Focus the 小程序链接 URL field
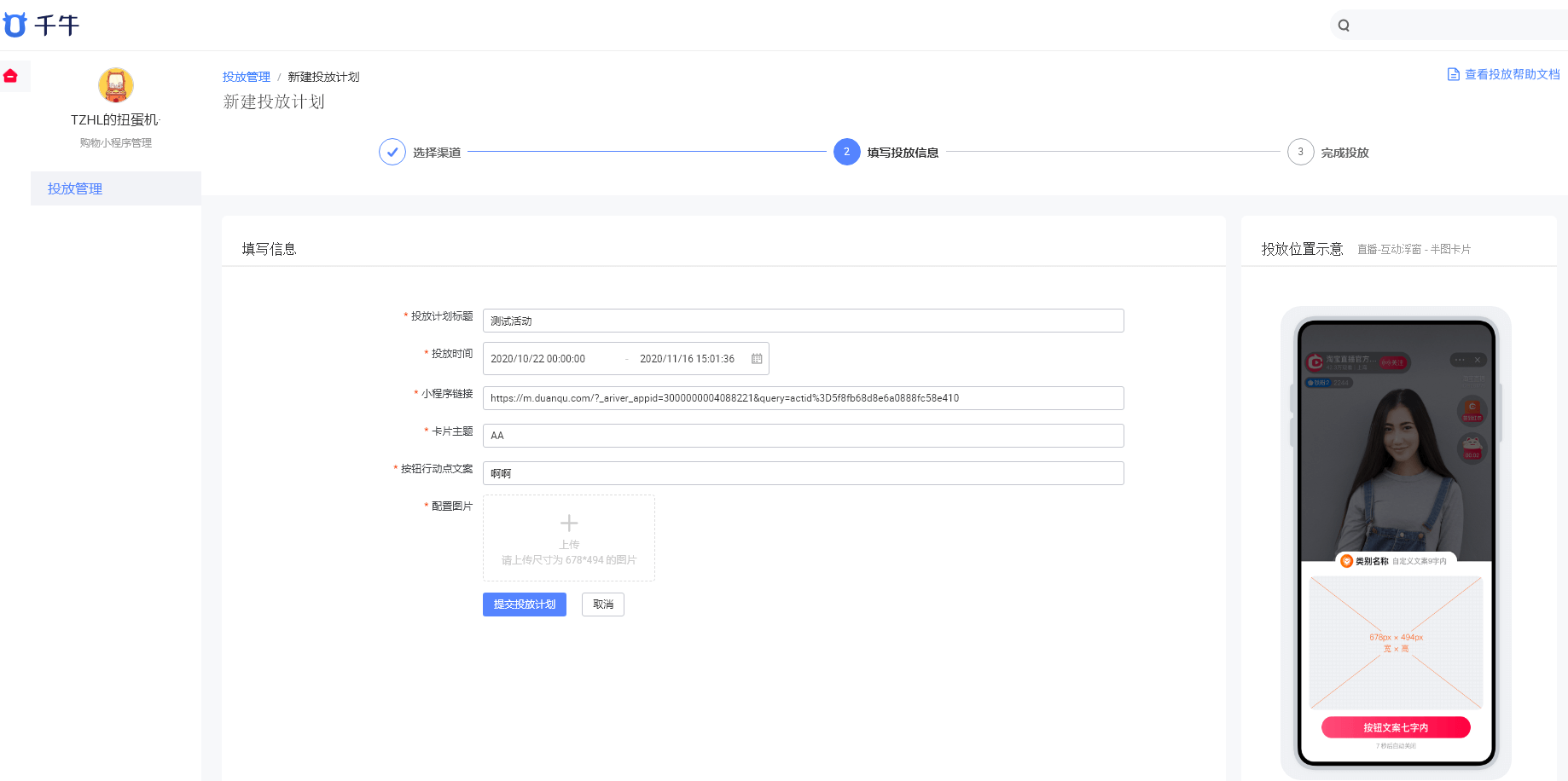Viewport: 1568px width, 781px height. (804, 398)
